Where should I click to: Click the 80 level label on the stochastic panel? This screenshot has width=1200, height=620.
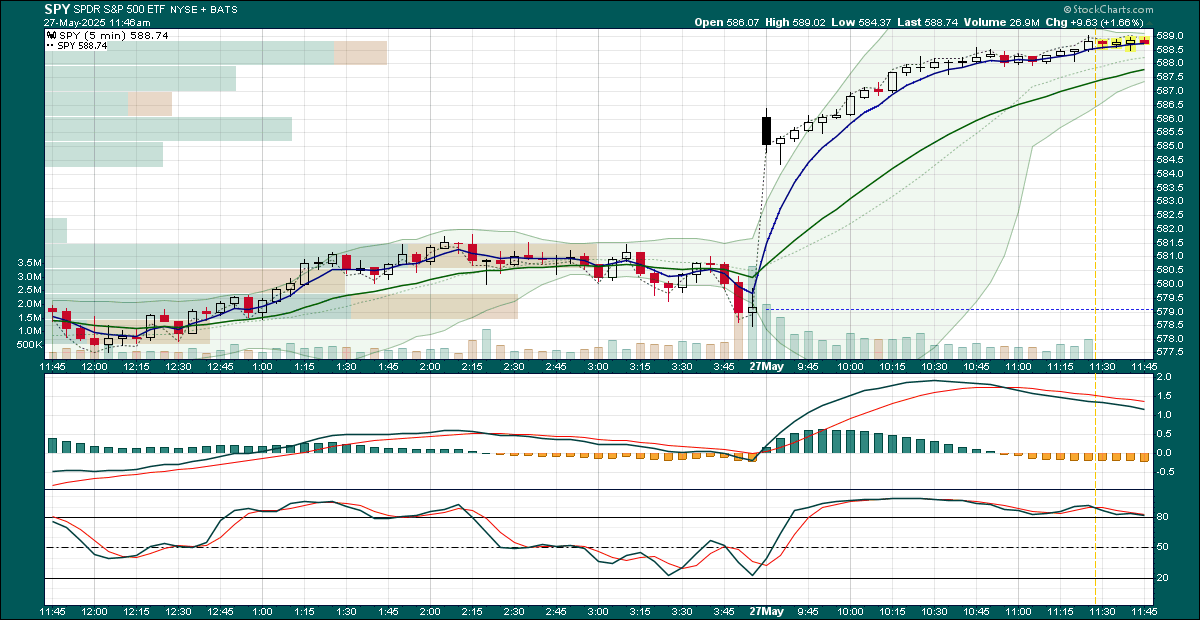(x=1163, y=516)
